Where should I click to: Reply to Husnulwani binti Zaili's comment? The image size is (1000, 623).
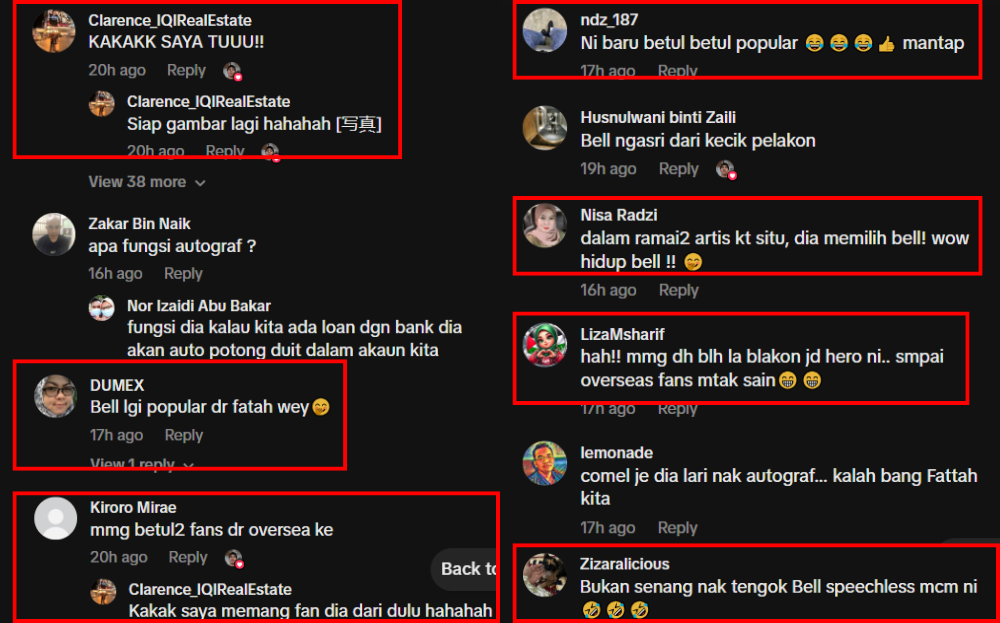click(x=679, y=169)
